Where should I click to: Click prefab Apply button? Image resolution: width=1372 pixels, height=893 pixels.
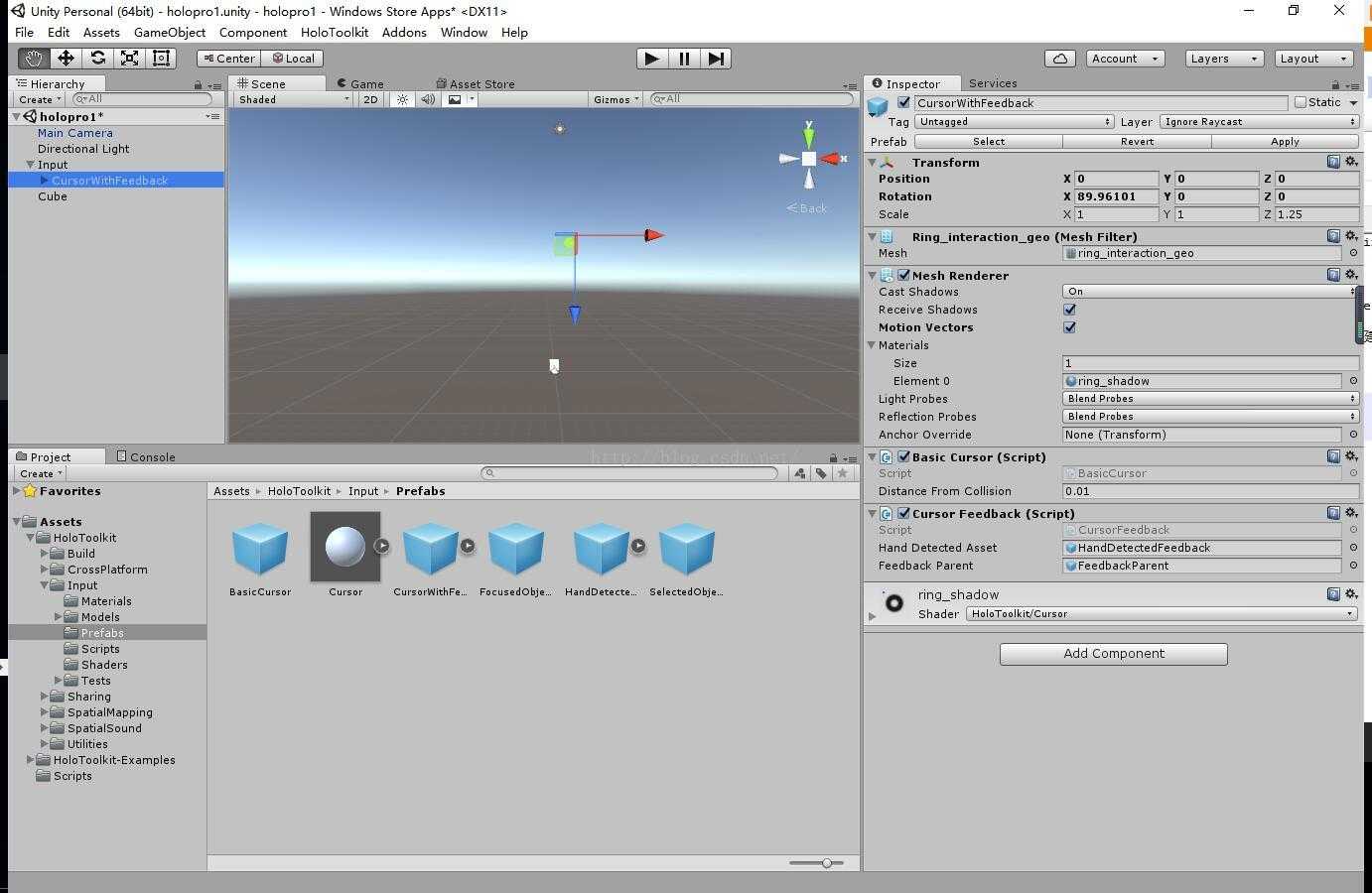(1285, 142)
